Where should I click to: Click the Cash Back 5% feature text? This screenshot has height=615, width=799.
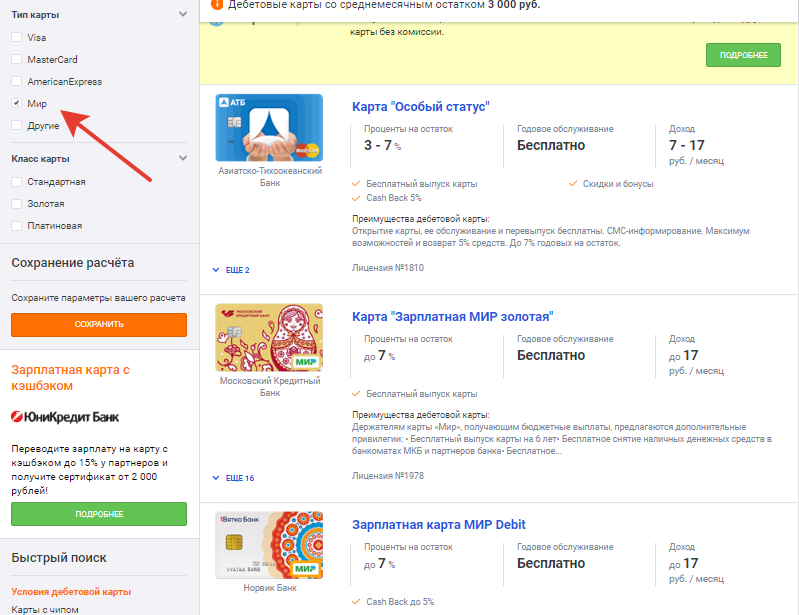[394, 198]
